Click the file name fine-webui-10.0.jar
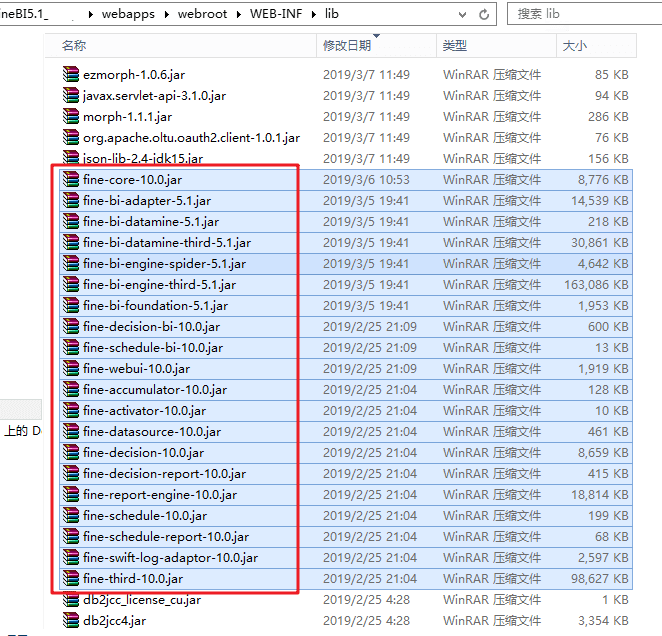Viewport: 662px width, 636px height. 136,369
